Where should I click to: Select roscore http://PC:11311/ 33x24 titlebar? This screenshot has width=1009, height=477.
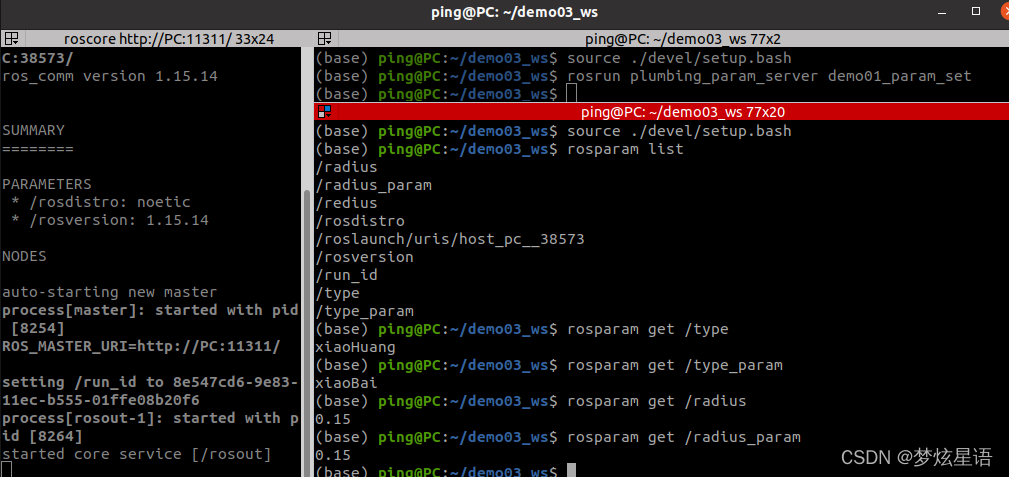click(169, 39)
